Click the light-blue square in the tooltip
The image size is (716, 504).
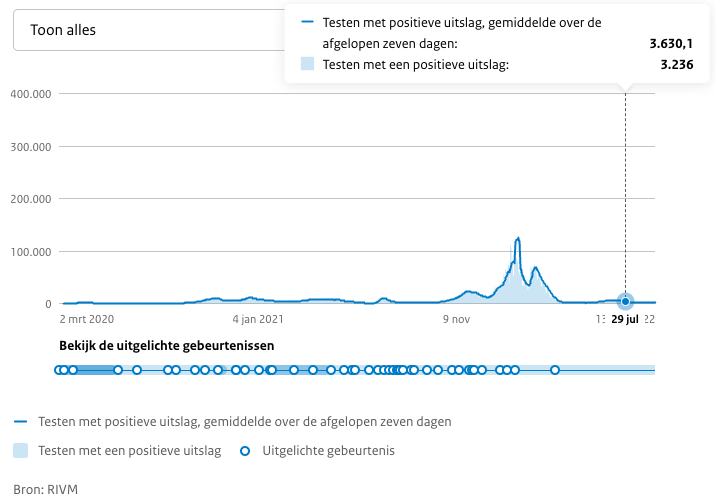pyautogui.click(x=307, y=64)
